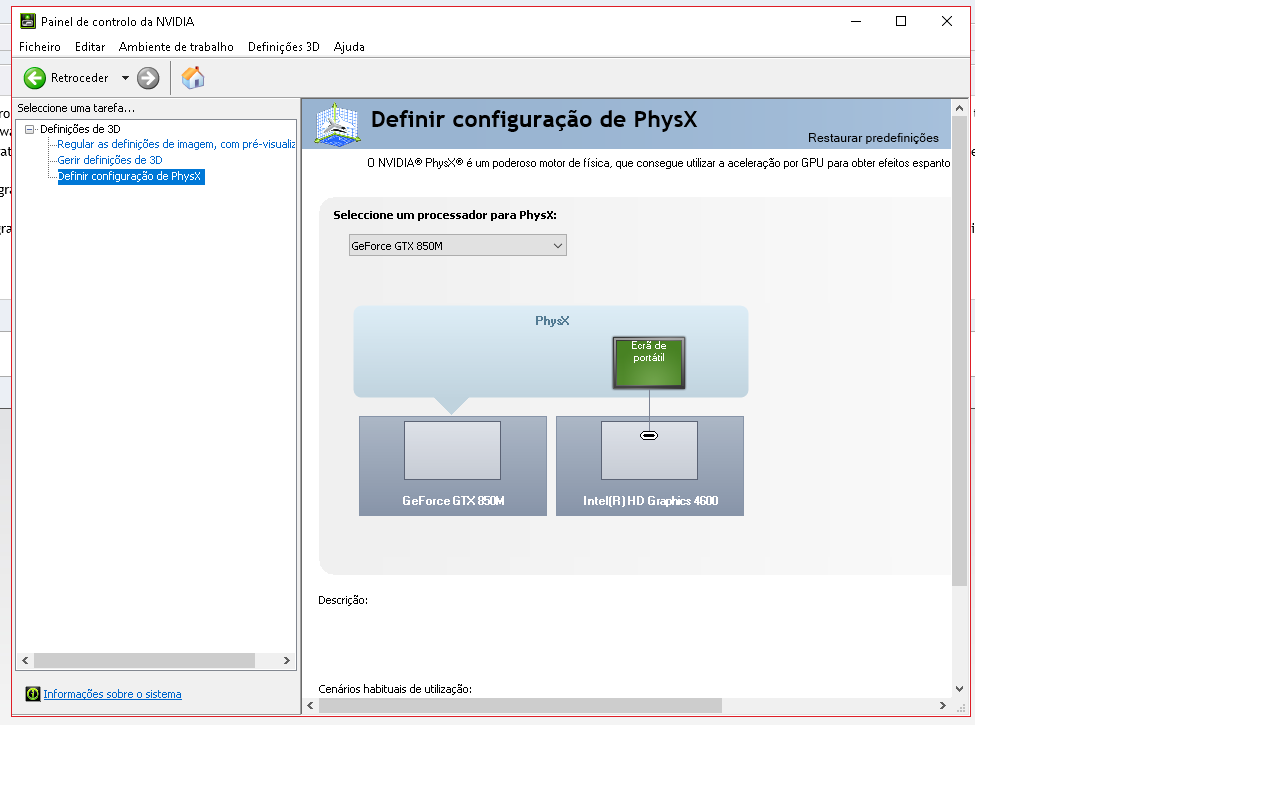Screen dimensions: 1286x792
Task: Click the main panel horizontal scrollbar thumb
Action: click(x=520, y=706)
